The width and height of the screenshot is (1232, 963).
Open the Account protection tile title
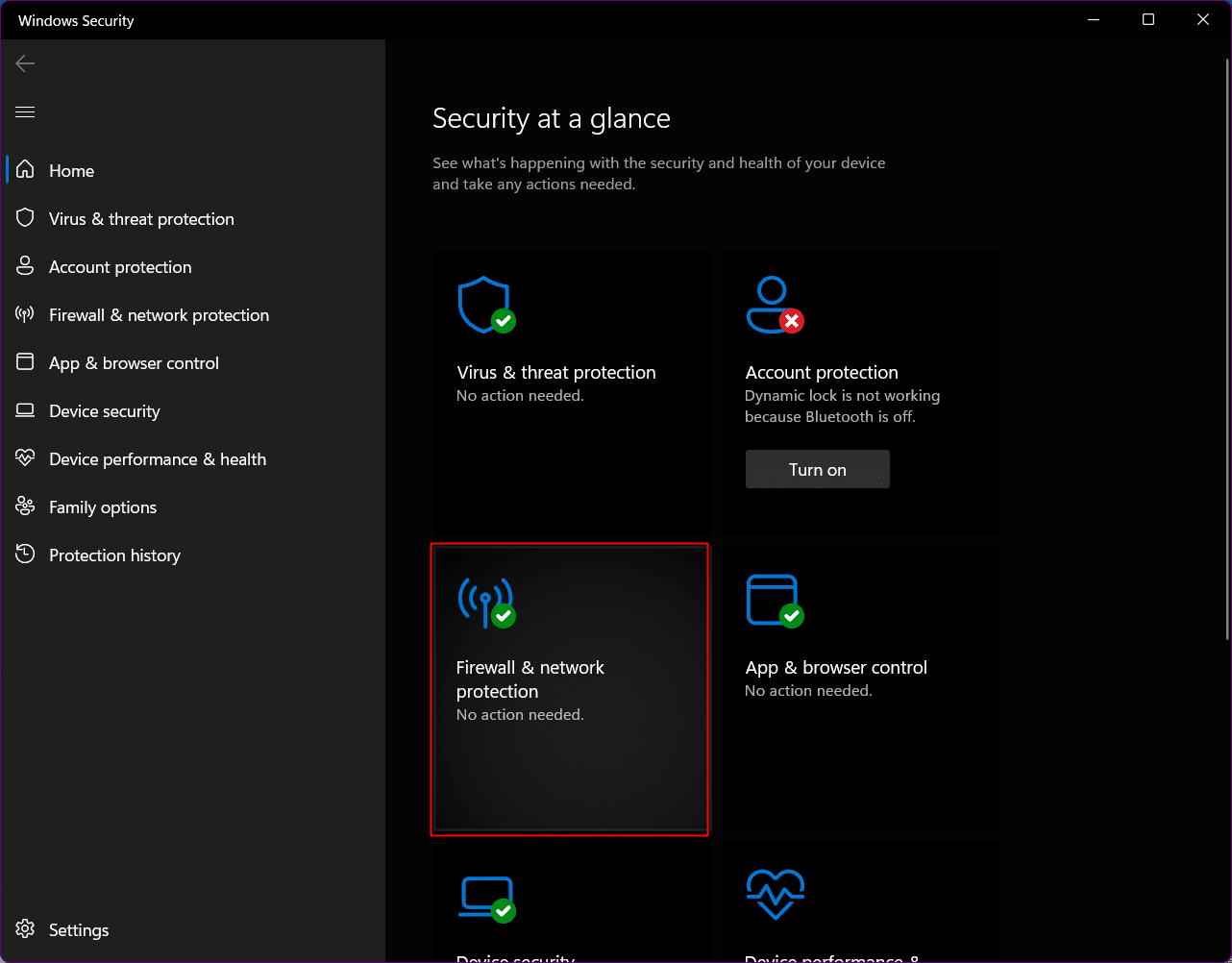[x=822, y=372]
